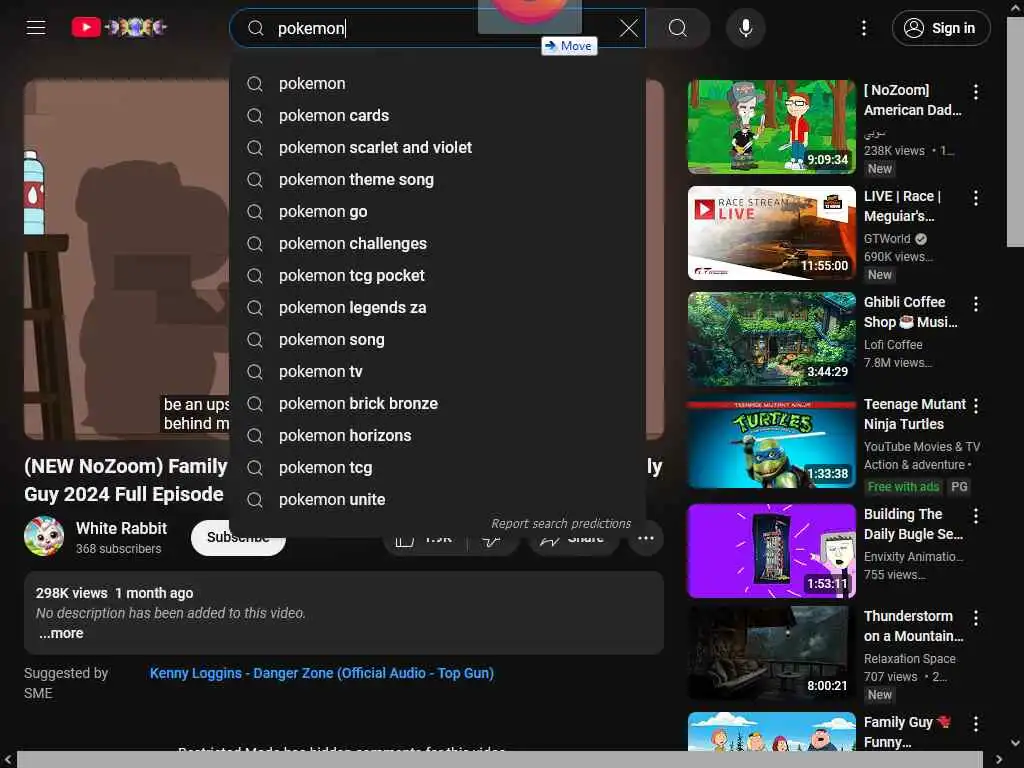
Task: Pick suggestion "pokemon theme song"
Action: tap(437, 180)
